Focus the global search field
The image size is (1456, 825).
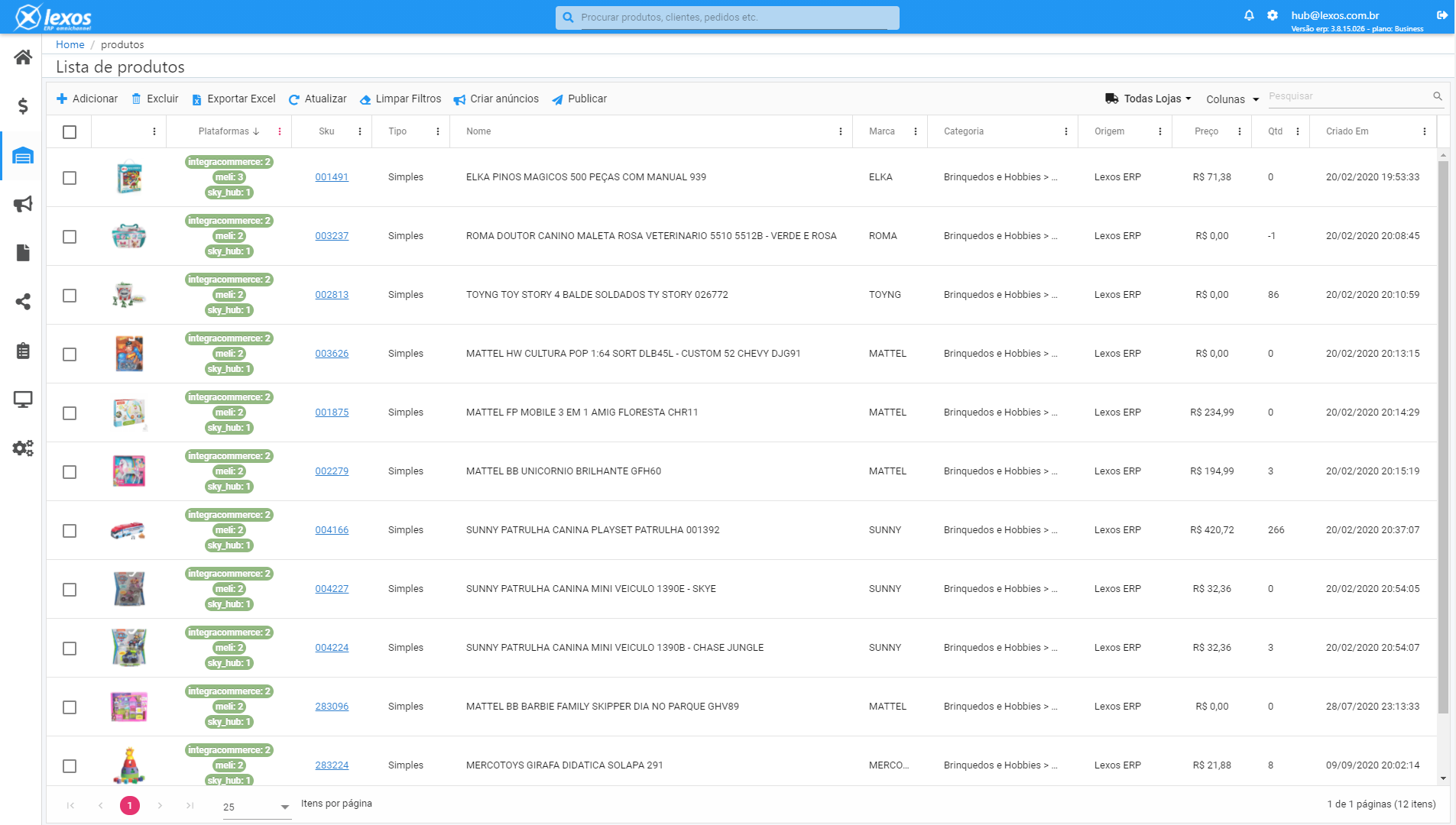coord(728,17)
